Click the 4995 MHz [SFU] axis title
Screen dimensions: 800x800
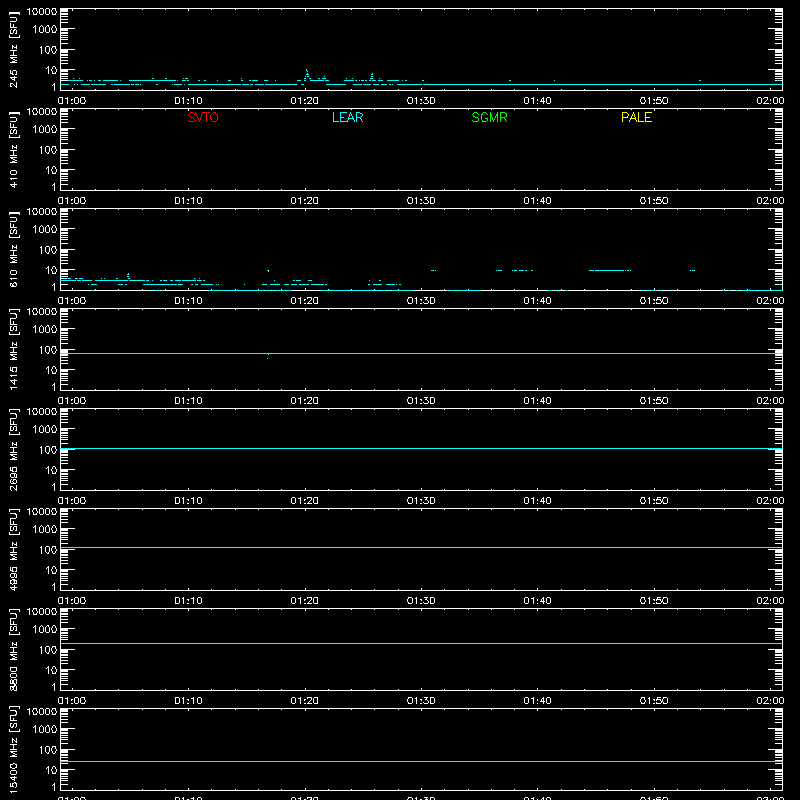[14, 549]
